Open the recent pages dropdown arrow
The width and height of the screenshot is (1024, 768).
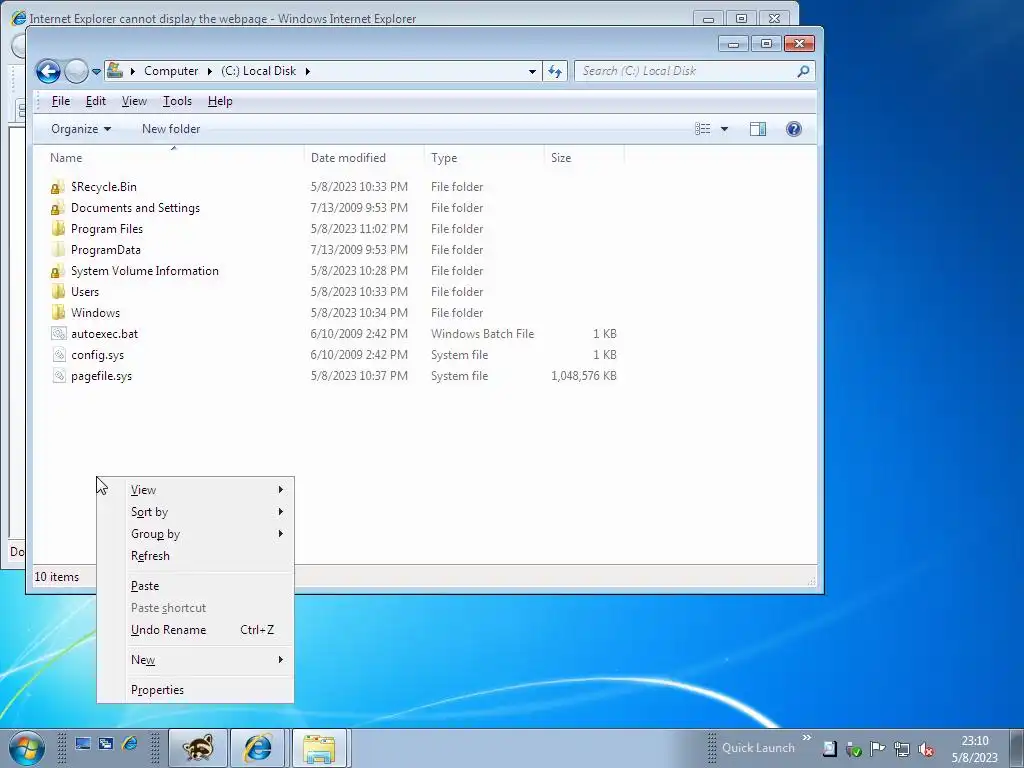pyautogui.click(x=96, y=71)
